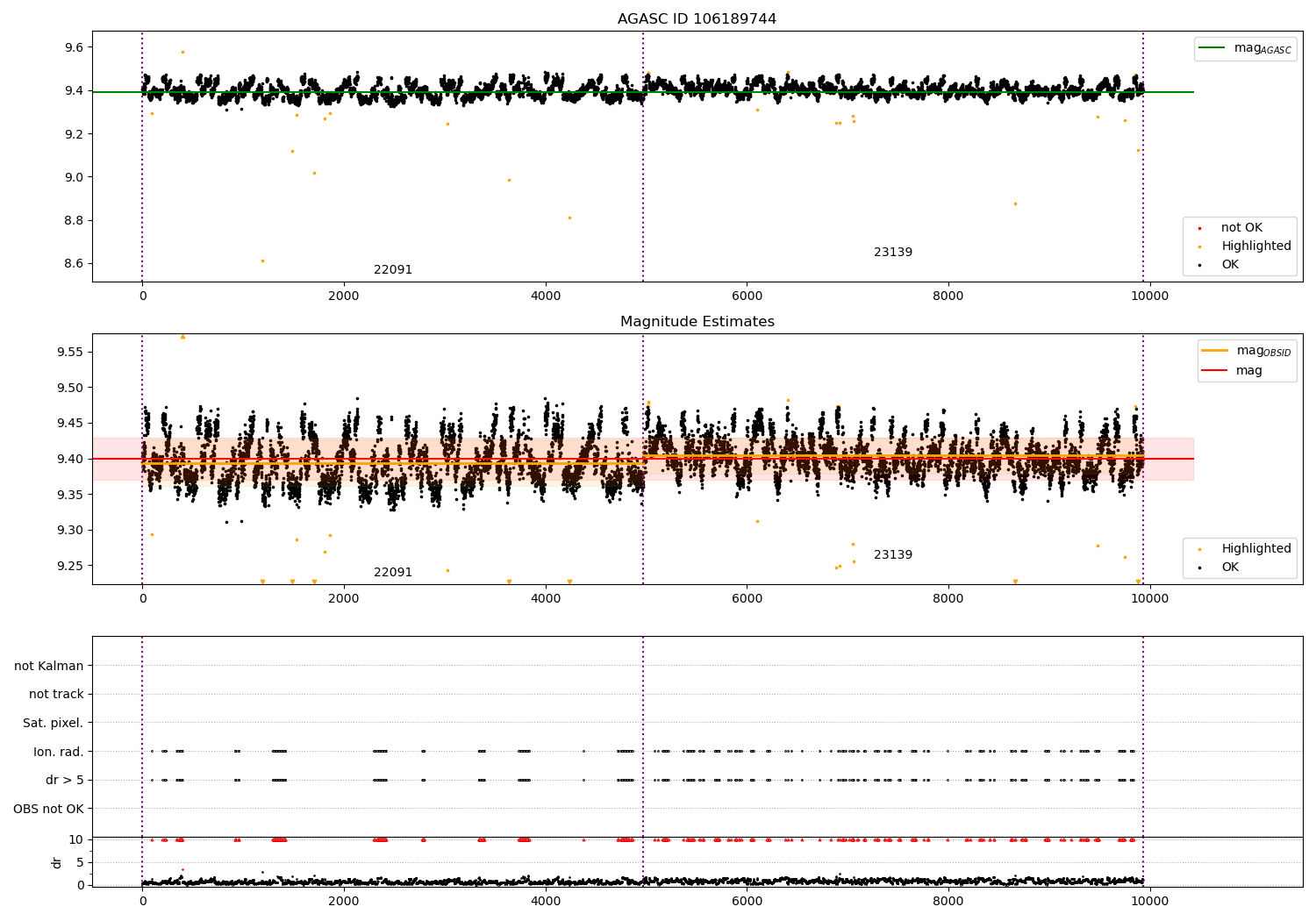Screen dimensions: 1316x921
Task: Click the '22091' obsid label in the top plot
Action: point(393,270)
